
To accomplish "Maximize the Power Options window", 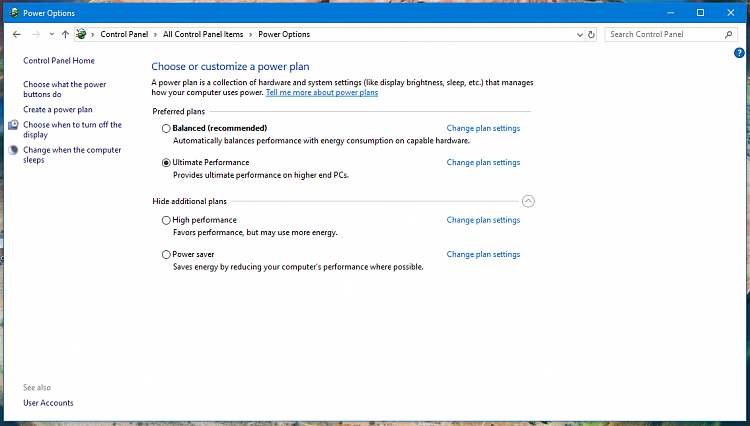I will pos(700,13).
